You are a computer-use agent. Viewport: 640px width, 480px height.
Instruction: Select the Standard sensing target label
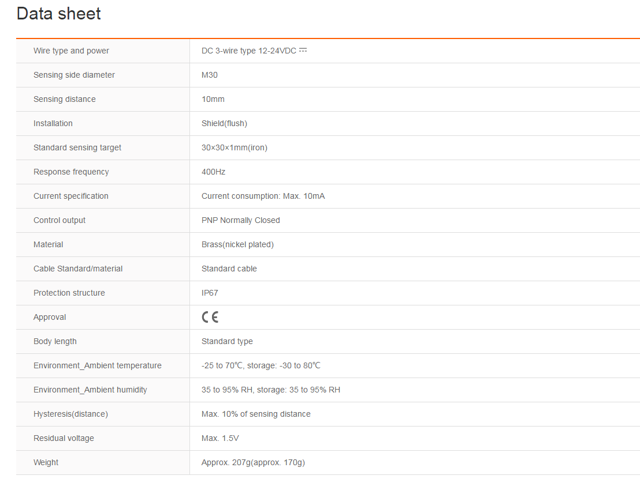pos(77,147)
